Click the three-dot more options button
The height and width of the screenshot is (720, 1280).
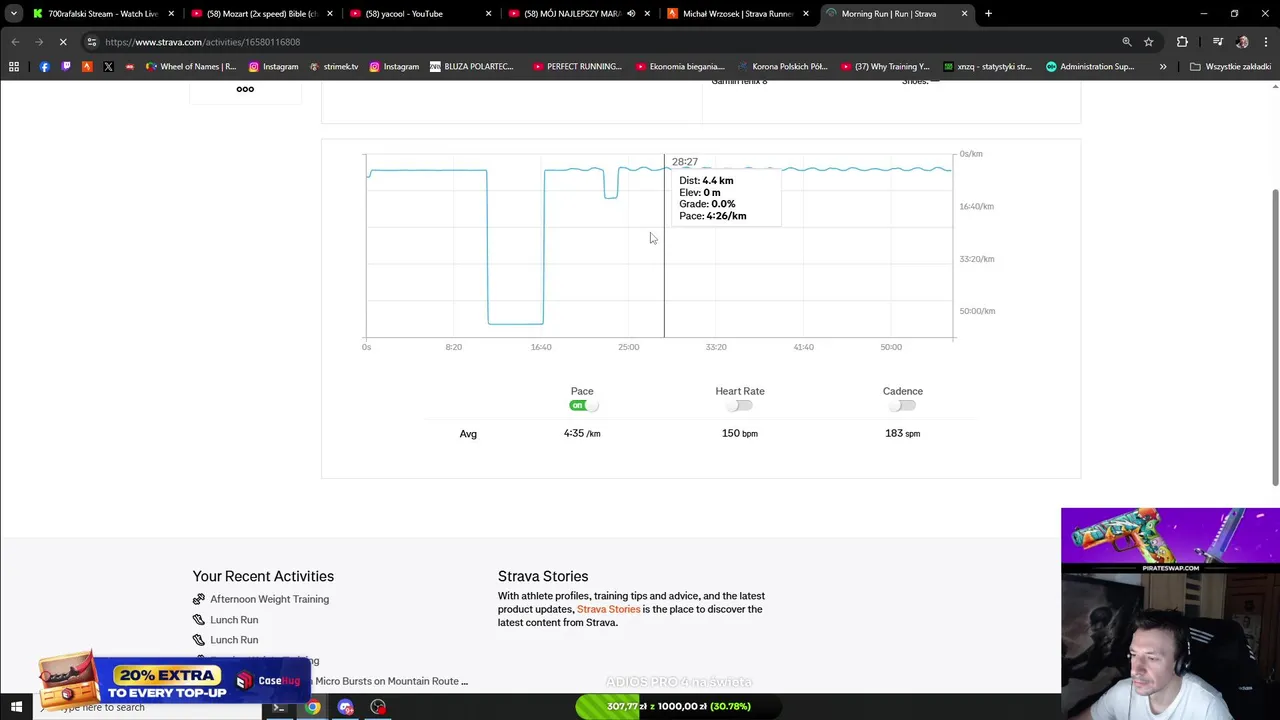click(245, 89)
